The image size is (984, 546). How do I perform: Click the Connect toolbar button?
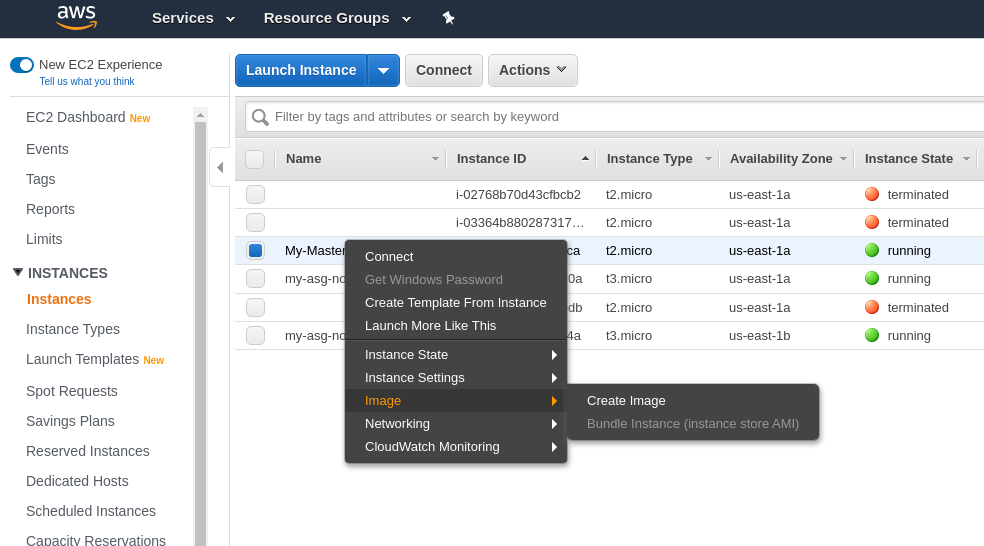[x=444, y=70]
